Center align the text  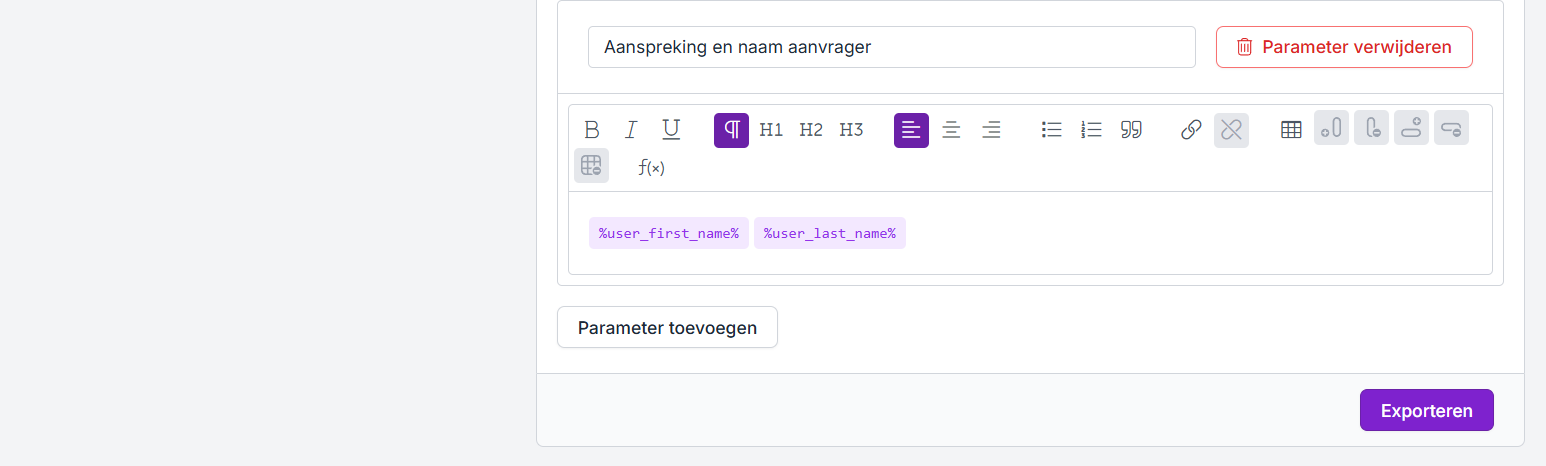click(x=951, y=130)
